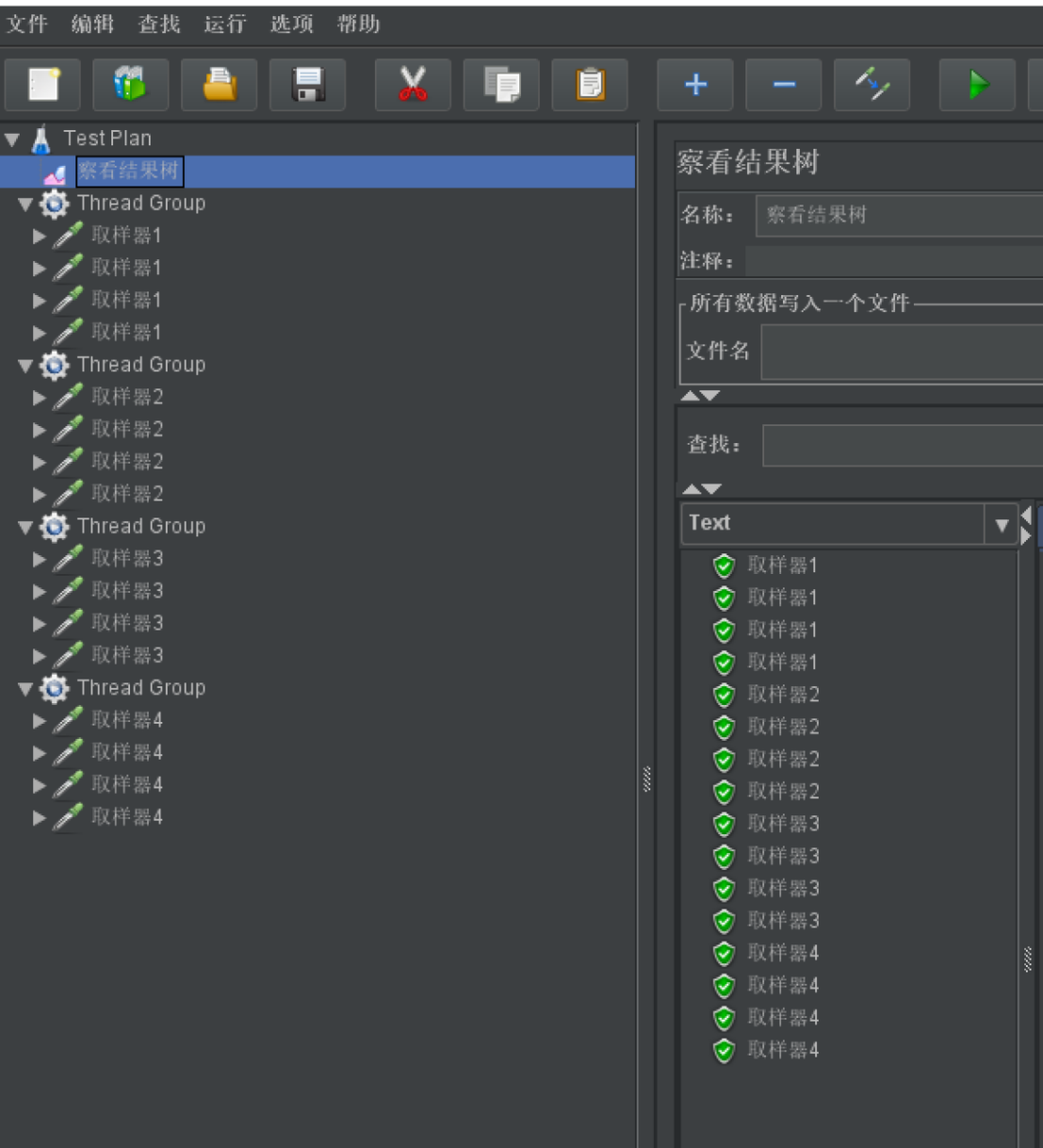The width and height of the screenshot is (1043, 1148).
Task: Select 察看结果树 in the test plan tree
Action: pyautogui.click(x=129, y=172)
